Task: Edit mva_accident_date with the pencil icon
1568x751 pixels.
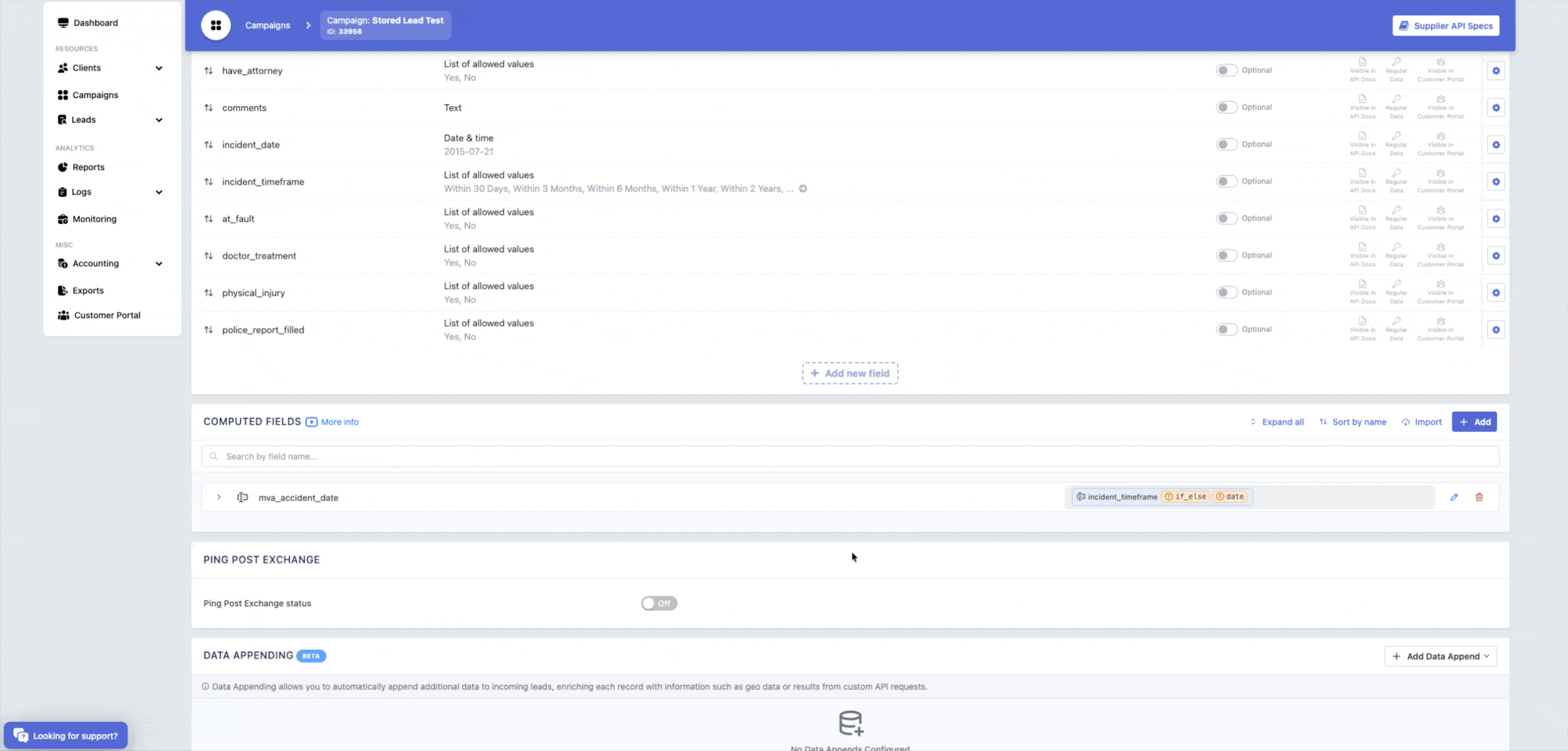Action: point(1454,497)
